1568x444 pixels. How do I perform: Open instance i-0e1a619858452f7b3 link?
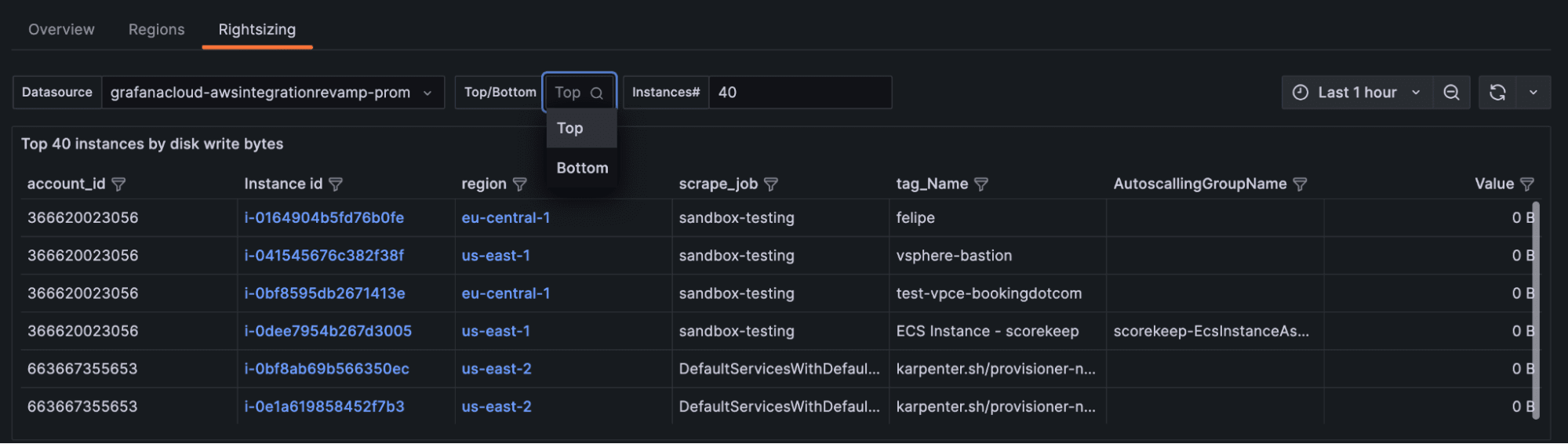point(324,406)
